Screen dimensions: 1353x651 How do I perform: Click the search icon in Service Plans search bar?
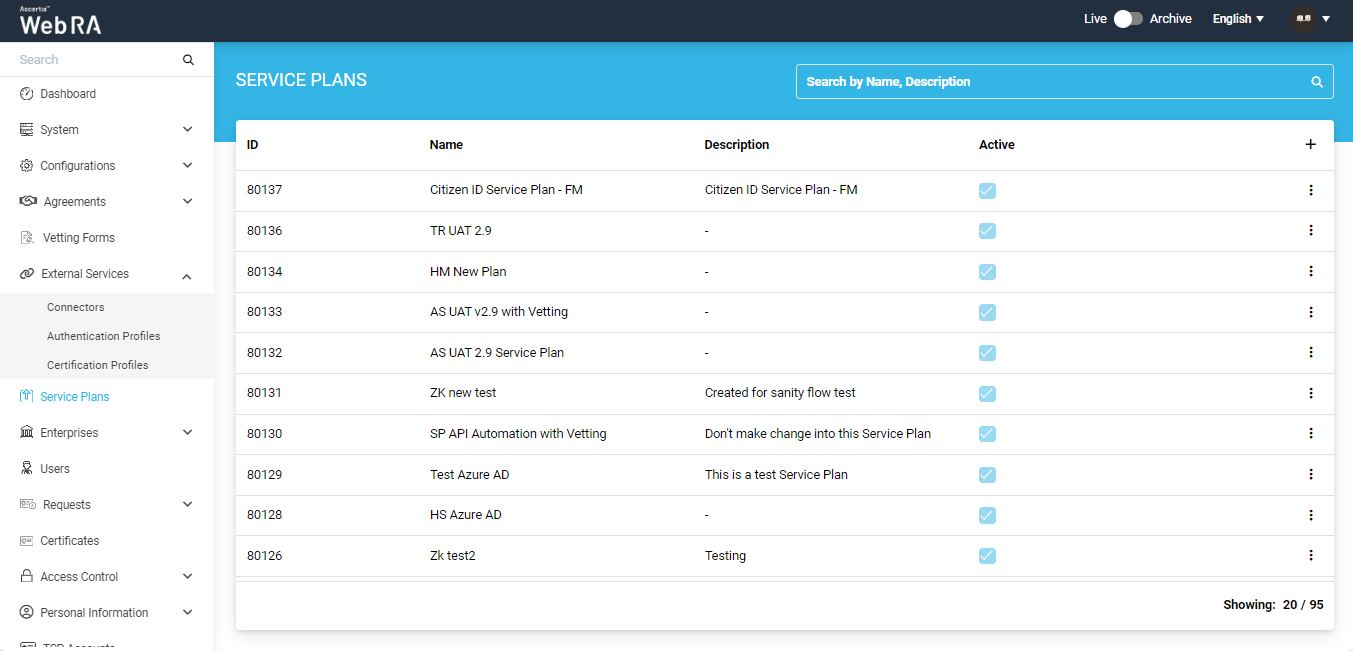(x=1316, y=82)
